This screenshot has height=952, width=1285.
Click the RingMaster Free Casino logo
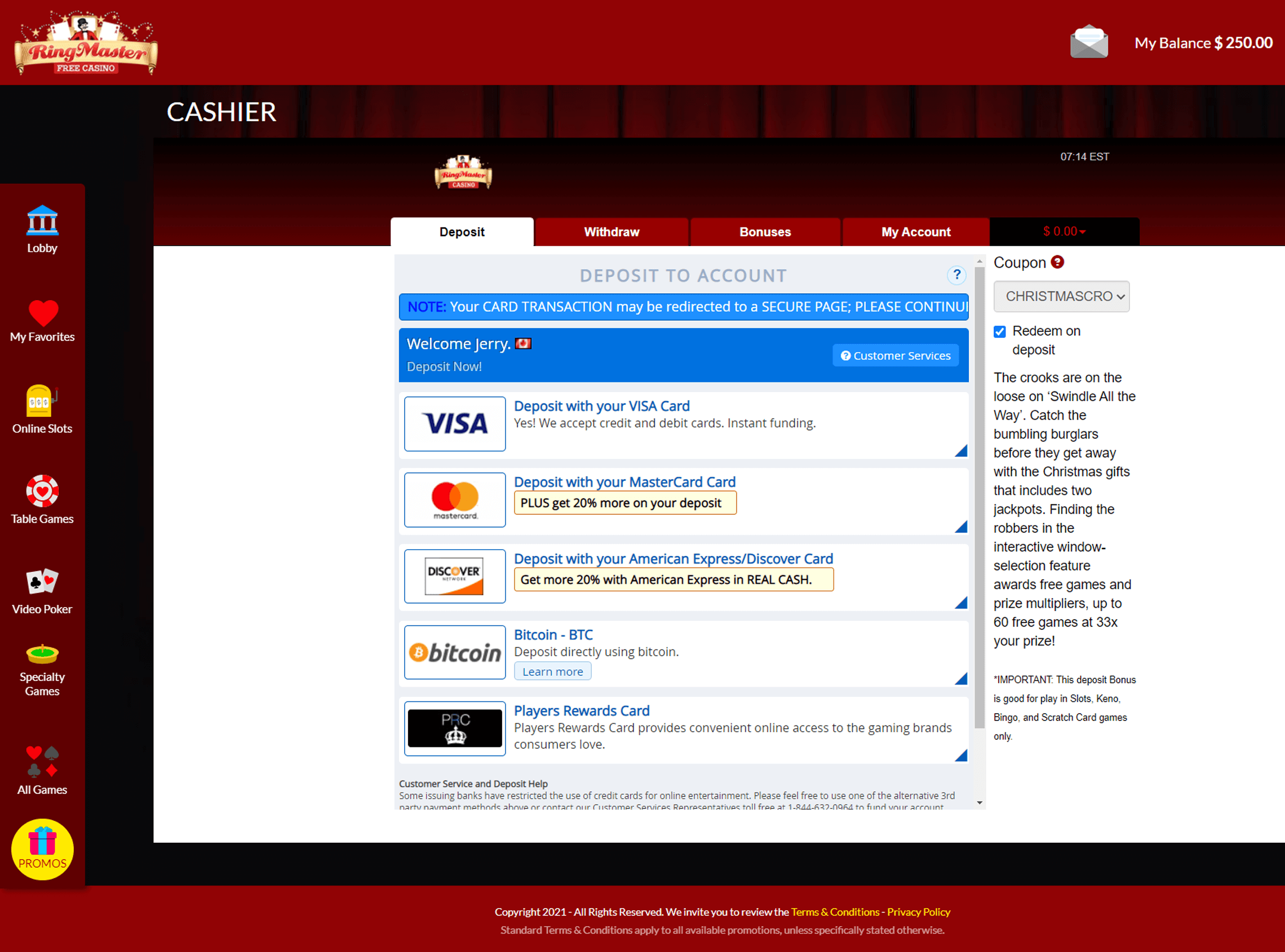pos(86,43)
